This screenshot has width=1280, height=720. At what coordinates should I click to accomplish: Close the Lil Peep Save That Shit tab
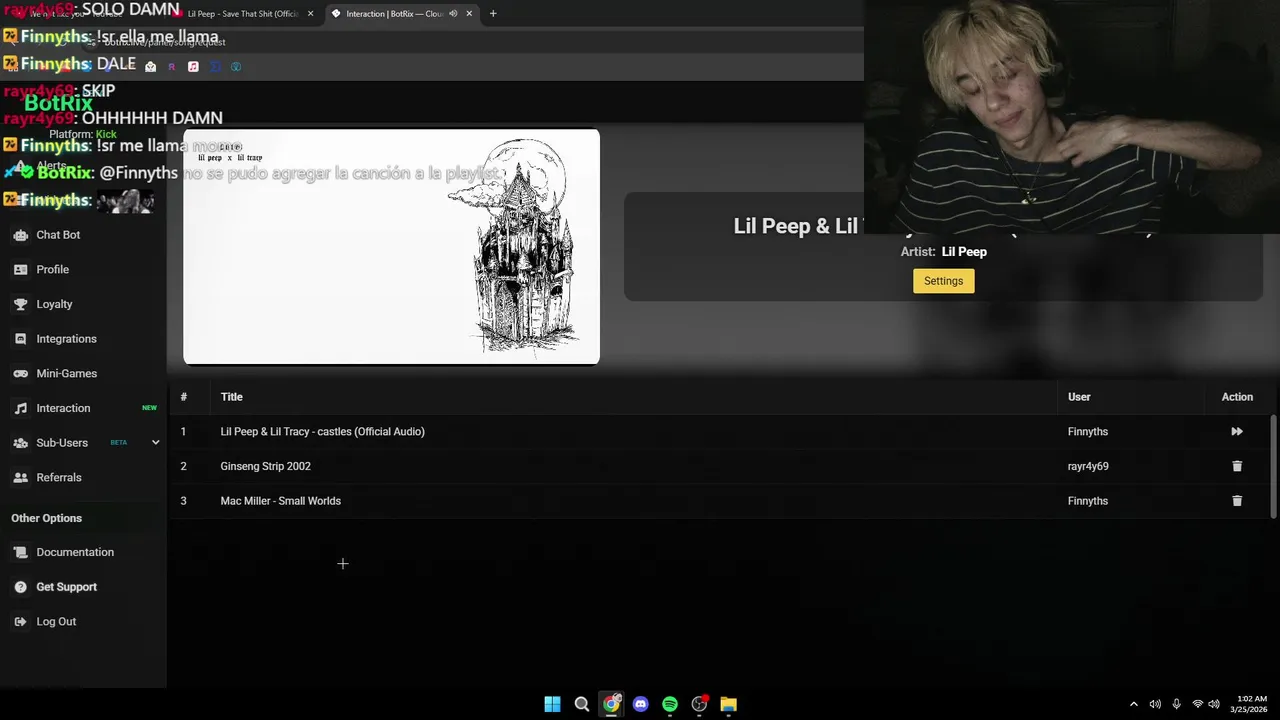point(310,14)
